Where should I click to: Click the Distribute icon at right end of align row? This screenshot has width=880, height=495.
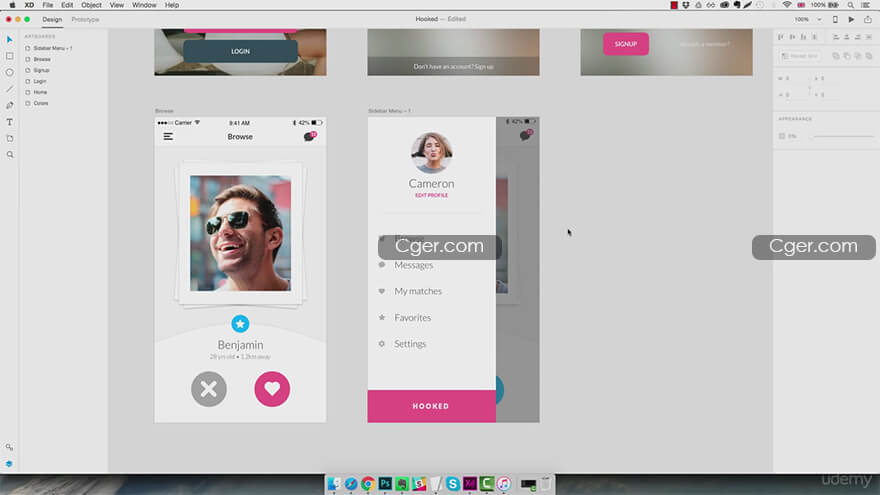point(869,37)
